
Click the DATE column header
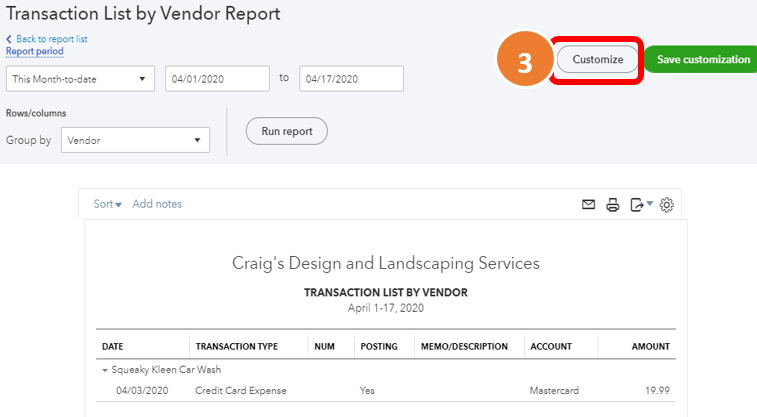point(113,347)
